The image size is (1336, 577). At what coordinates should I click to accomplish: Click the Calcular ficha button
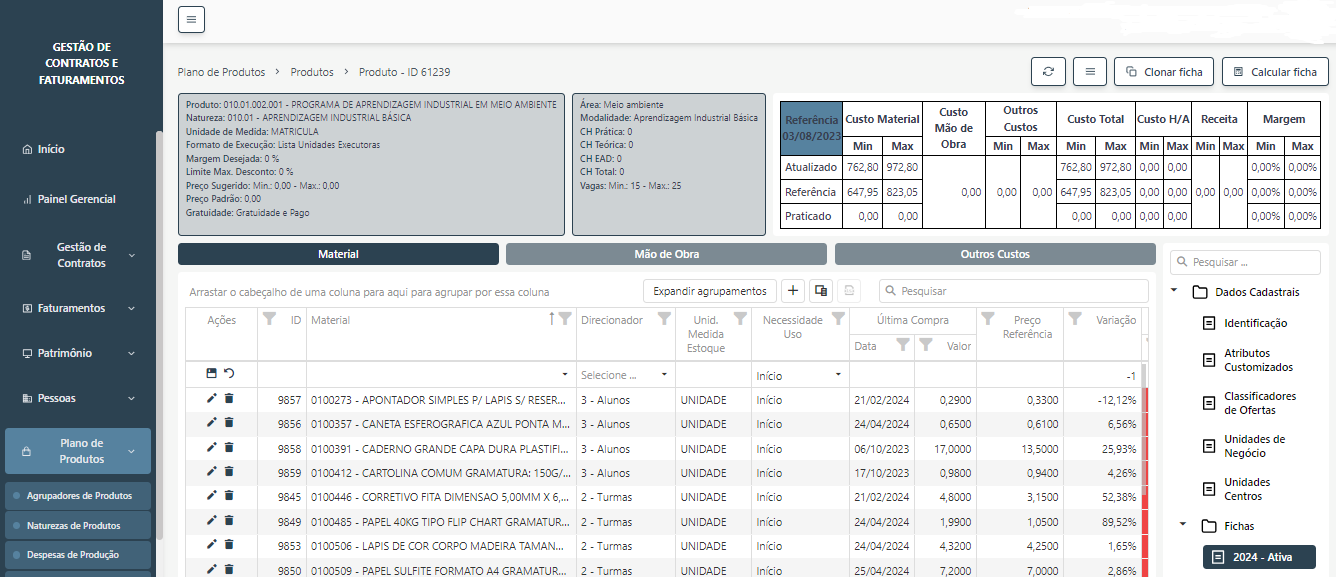1275,72
